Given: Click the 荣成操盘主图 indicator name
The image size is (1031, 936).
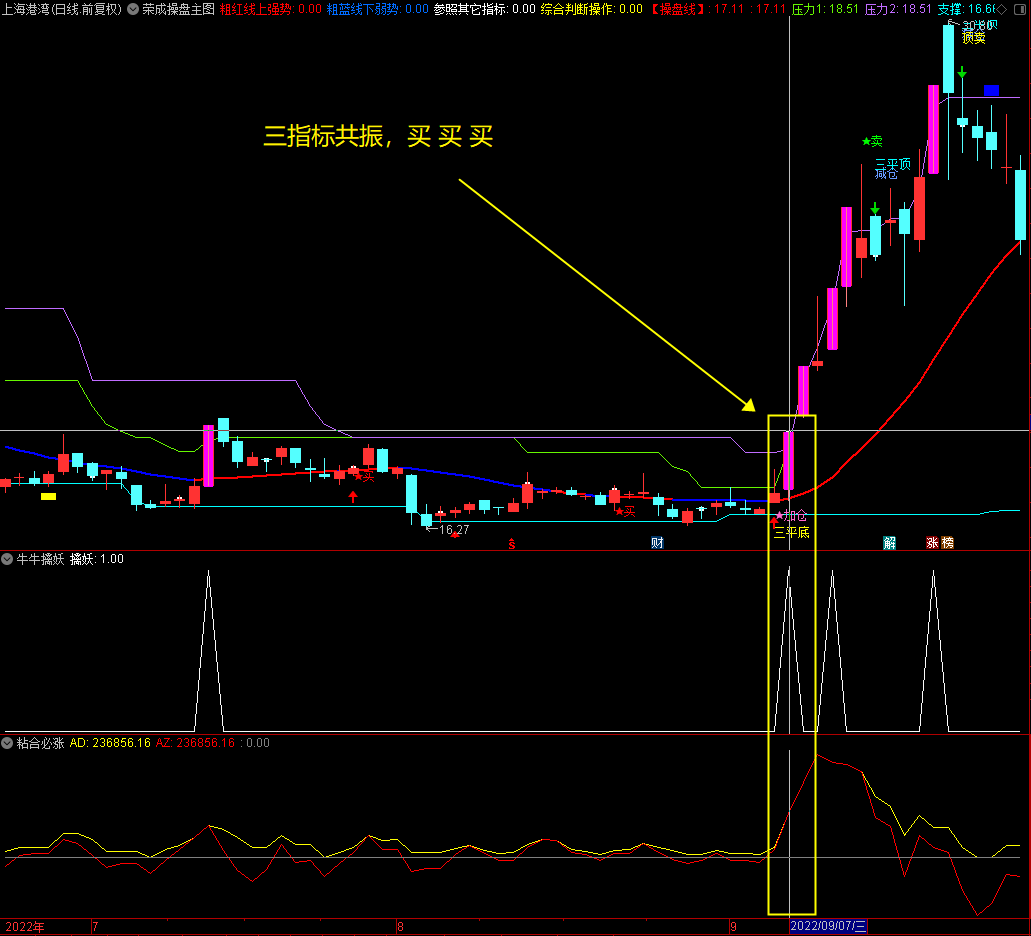Looking at the screenshot, I should [x=178, y=9].
